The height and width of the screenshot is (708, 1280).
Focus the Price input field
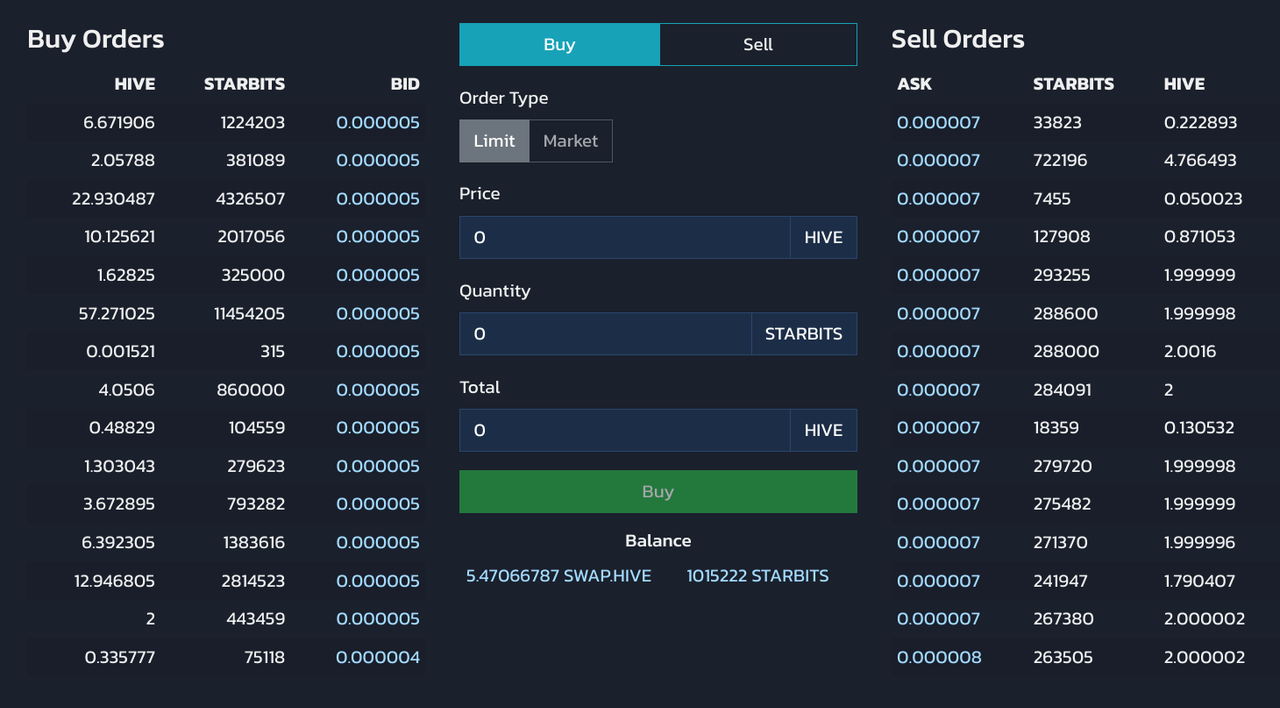(x=625, y=238)
